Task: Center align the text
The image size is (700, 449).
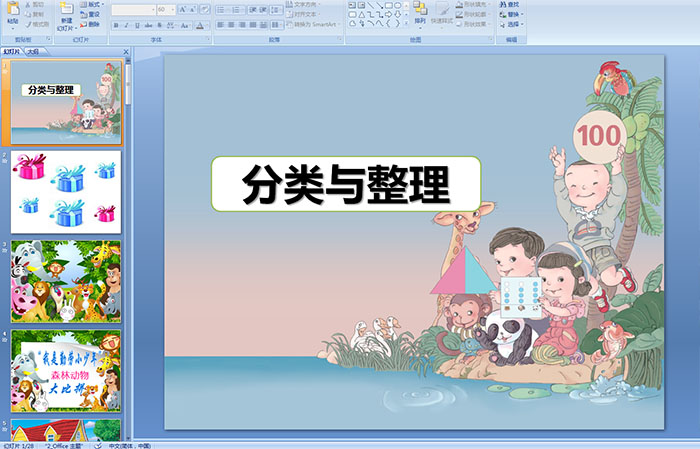Action: [x=231, y=25]
